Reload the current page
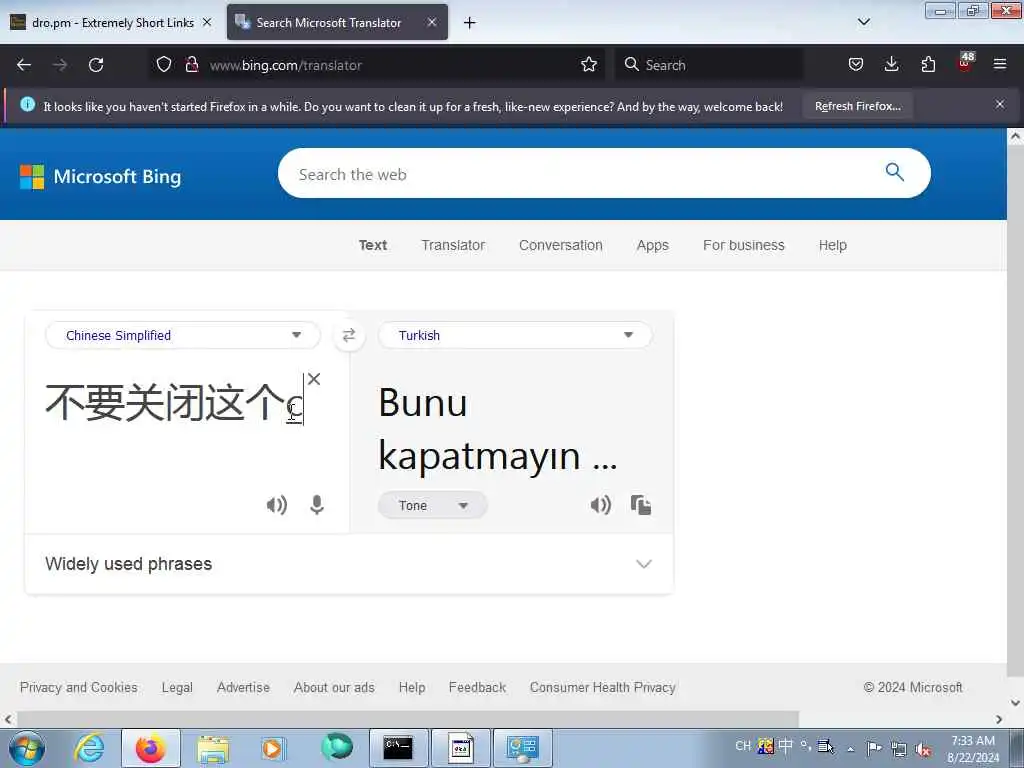 (x=96, y=65)
